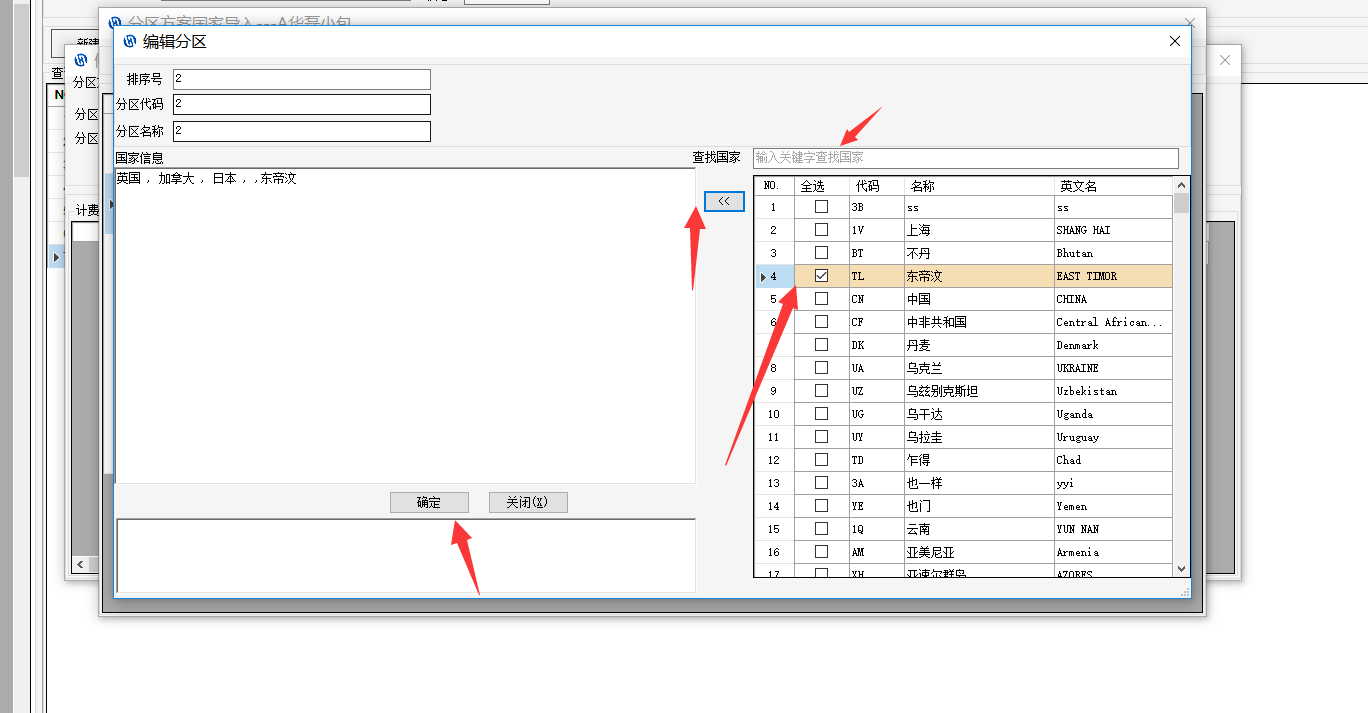This screenshot has width=1368, height=713.
Task: Uncheck the 东帝汶 checkbox
Action: [821, 276]
